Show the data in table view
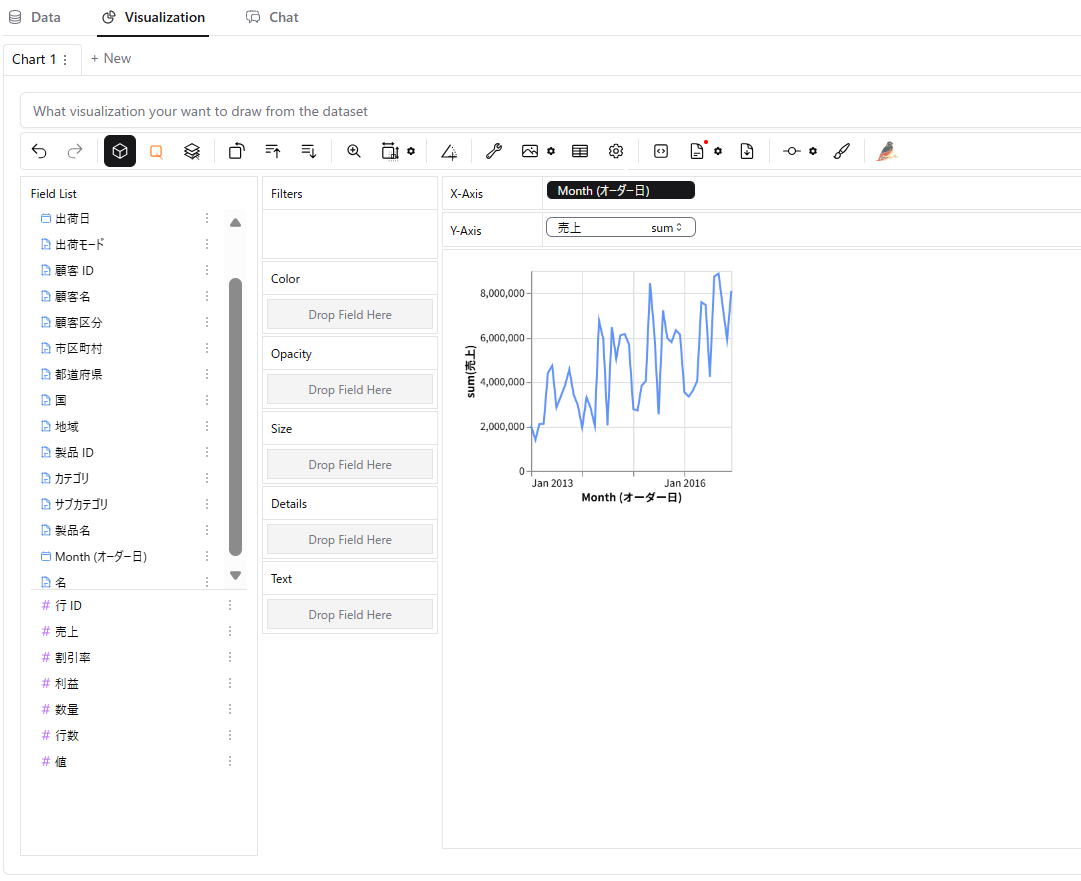The image size is (1081, 881). point(579,150)
